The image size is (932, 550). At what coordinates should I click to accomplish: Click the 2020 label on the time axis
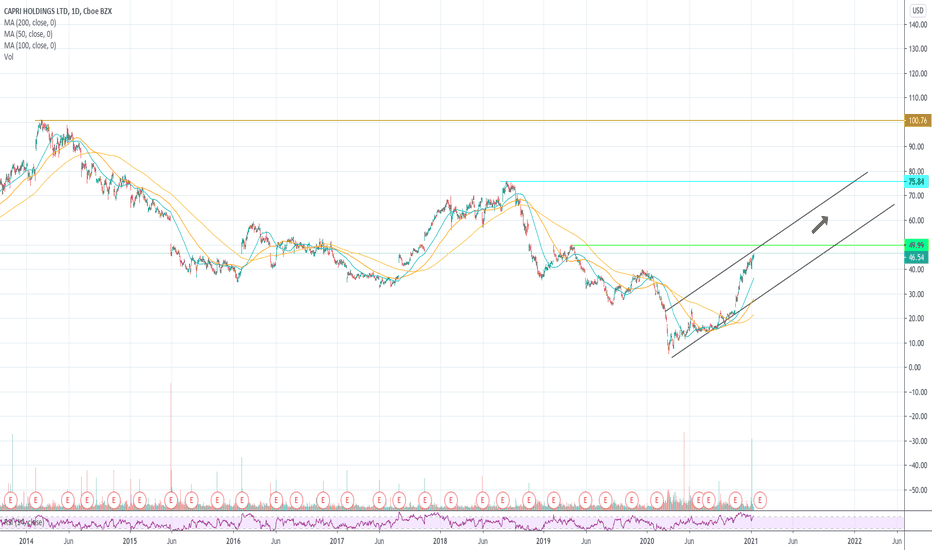(647, 541)
